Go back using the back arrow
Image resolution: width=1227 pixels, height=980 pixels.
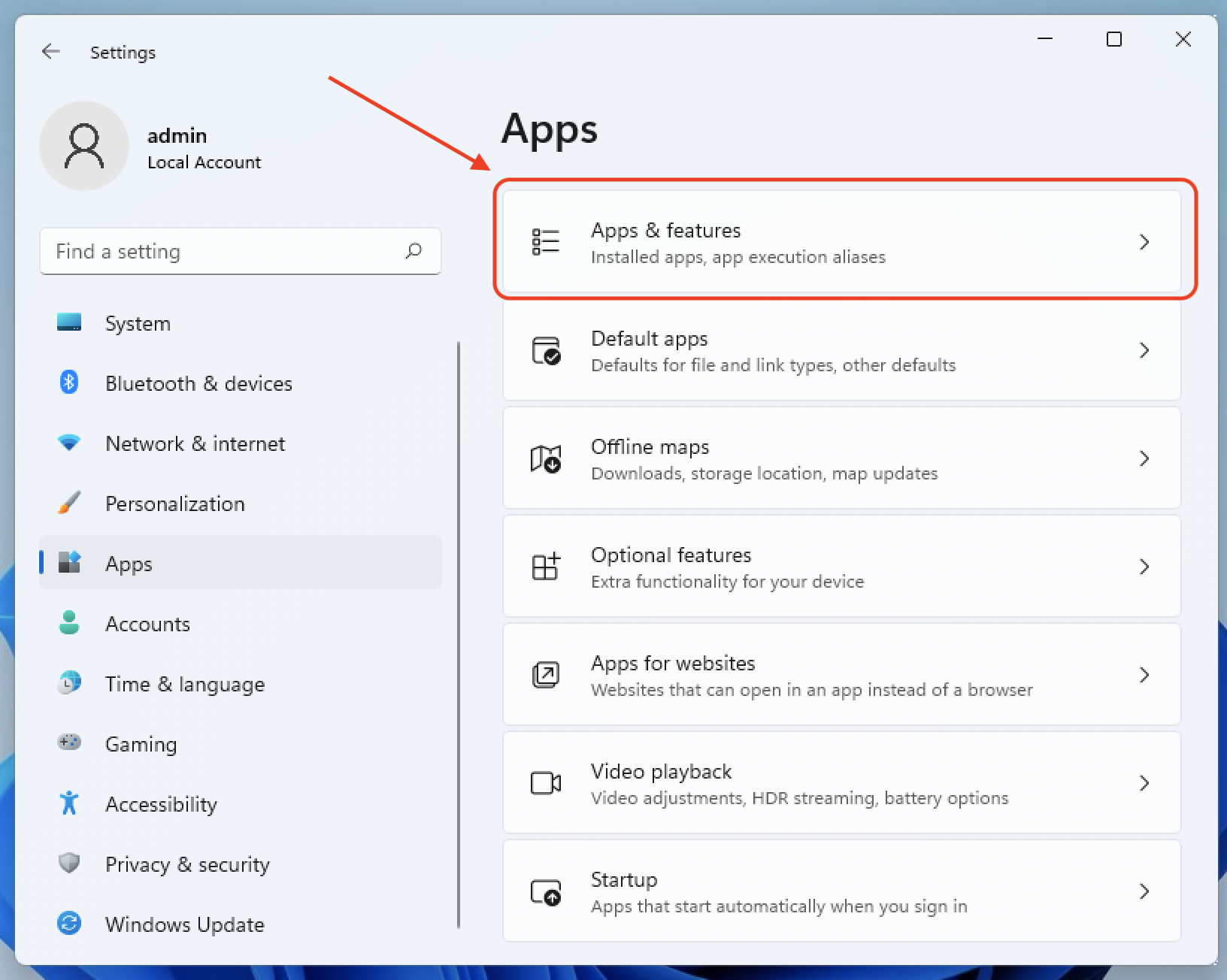pos(51,51)
